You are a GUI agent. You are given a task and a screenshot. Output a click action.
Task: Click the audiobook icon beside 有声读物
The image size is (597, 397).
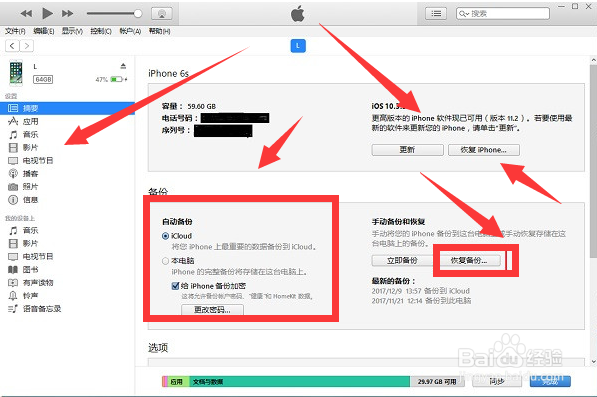pos(13,282)
